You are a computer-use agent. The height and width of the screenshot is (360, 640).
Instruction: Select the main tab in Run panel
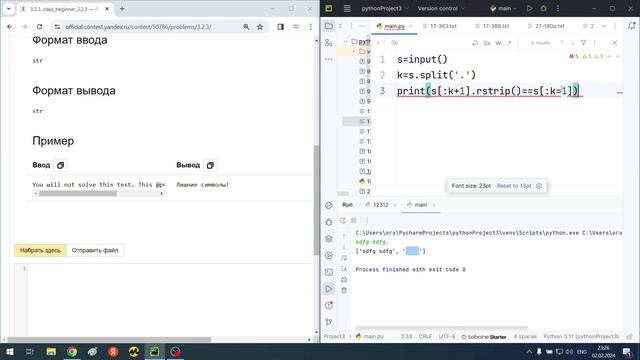(x=420, y=205)
